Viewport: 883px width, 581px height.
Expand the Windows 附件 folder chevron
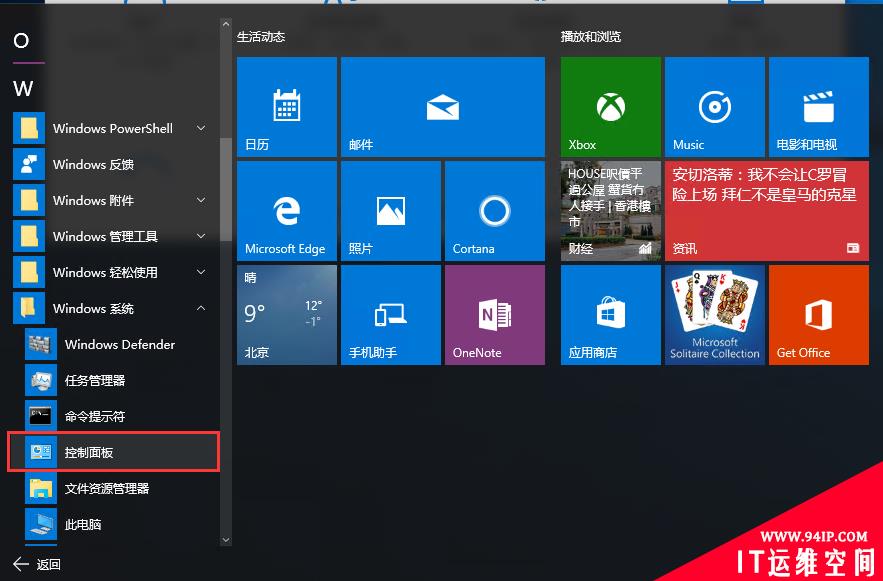[201, 200]
